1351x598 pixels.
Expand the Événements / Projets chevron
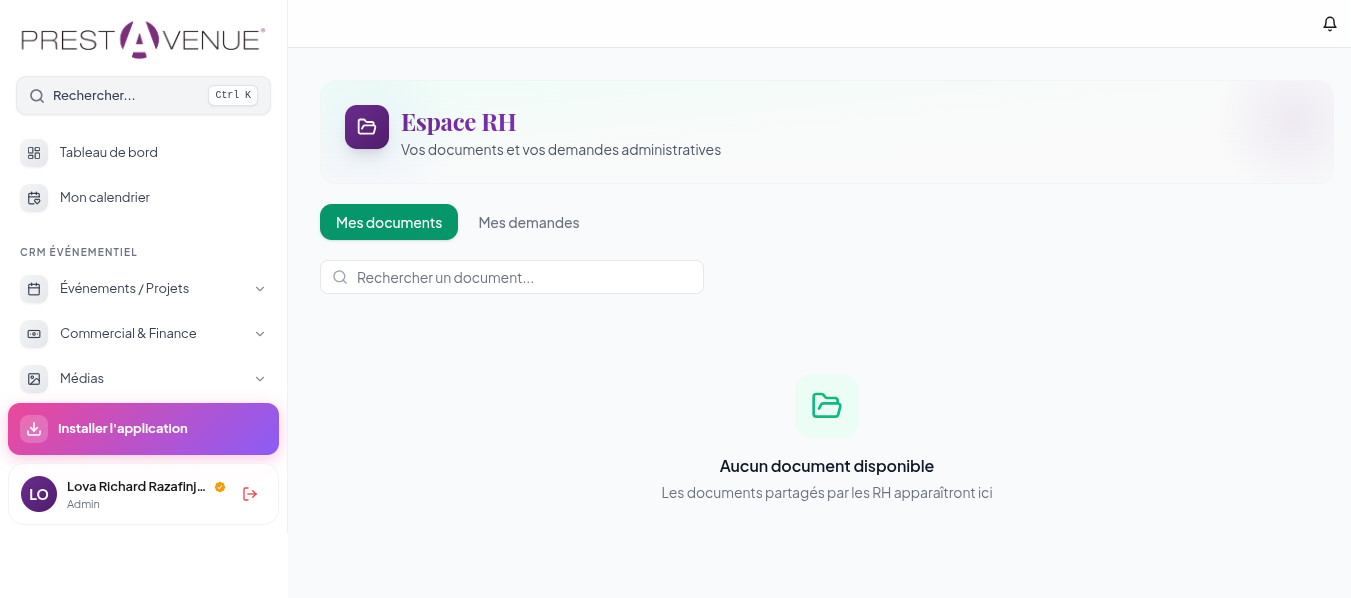point(260,289)
